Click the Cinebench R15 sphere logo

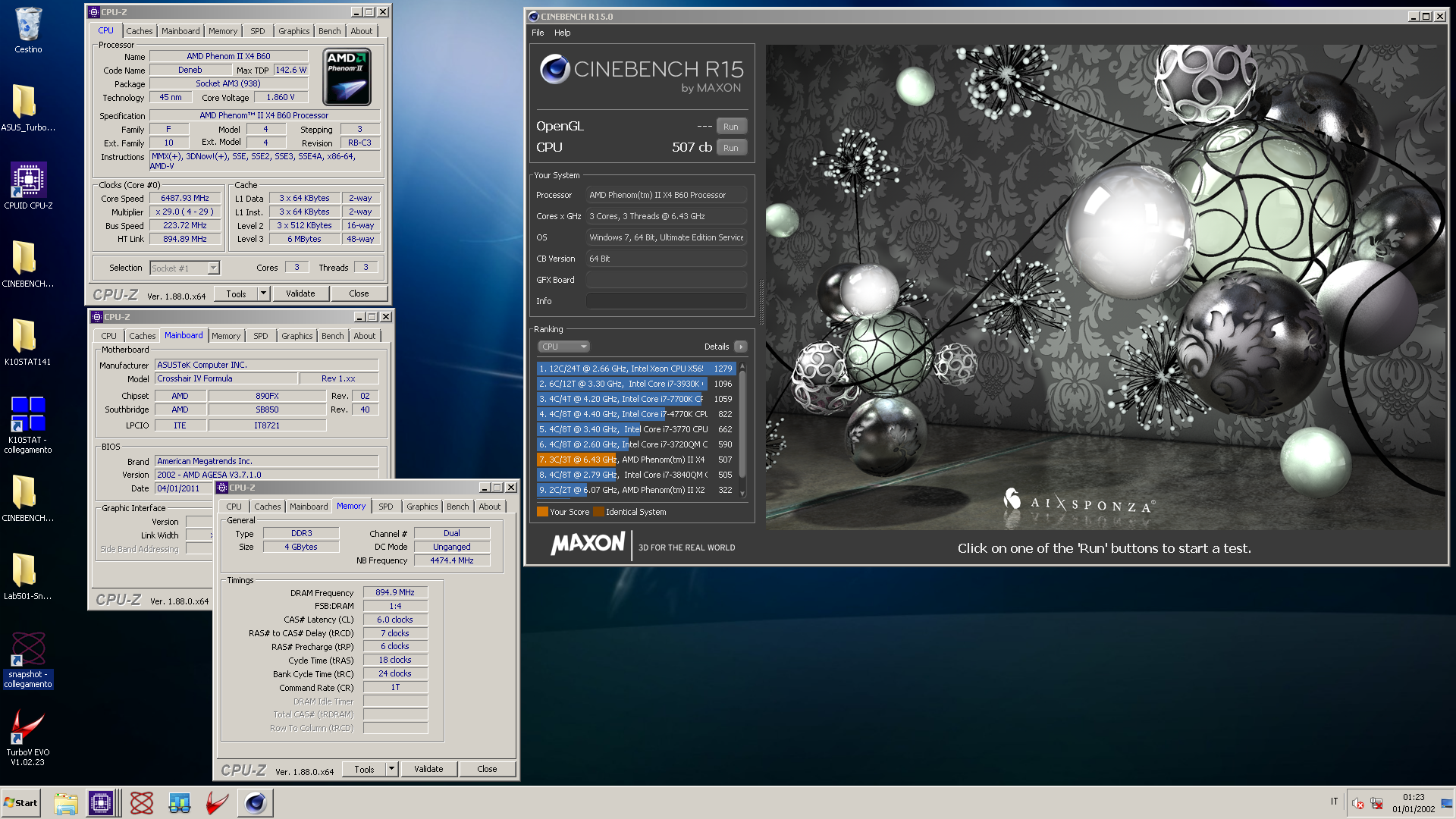click(555, 69)
